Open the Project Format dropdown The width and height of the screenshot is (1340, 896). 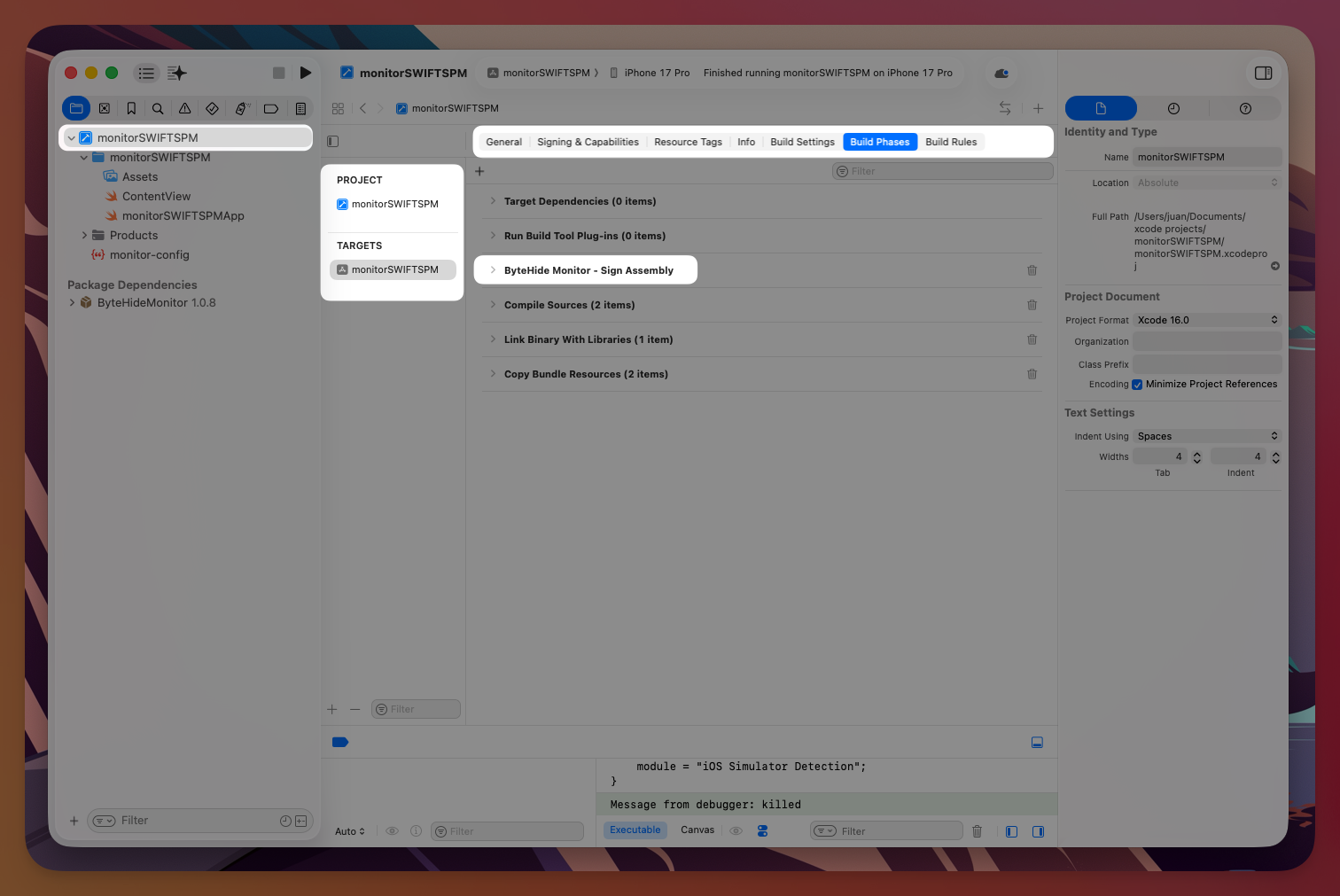[x=1207, y=320]
